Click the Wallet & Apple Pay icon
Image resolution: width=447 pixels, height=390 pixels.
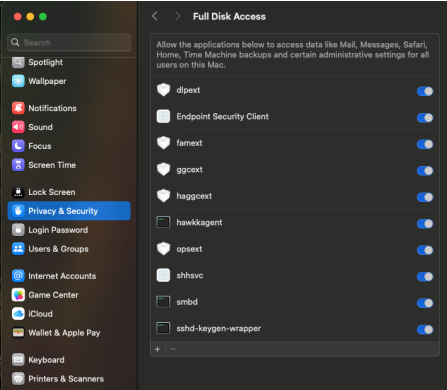18,333
